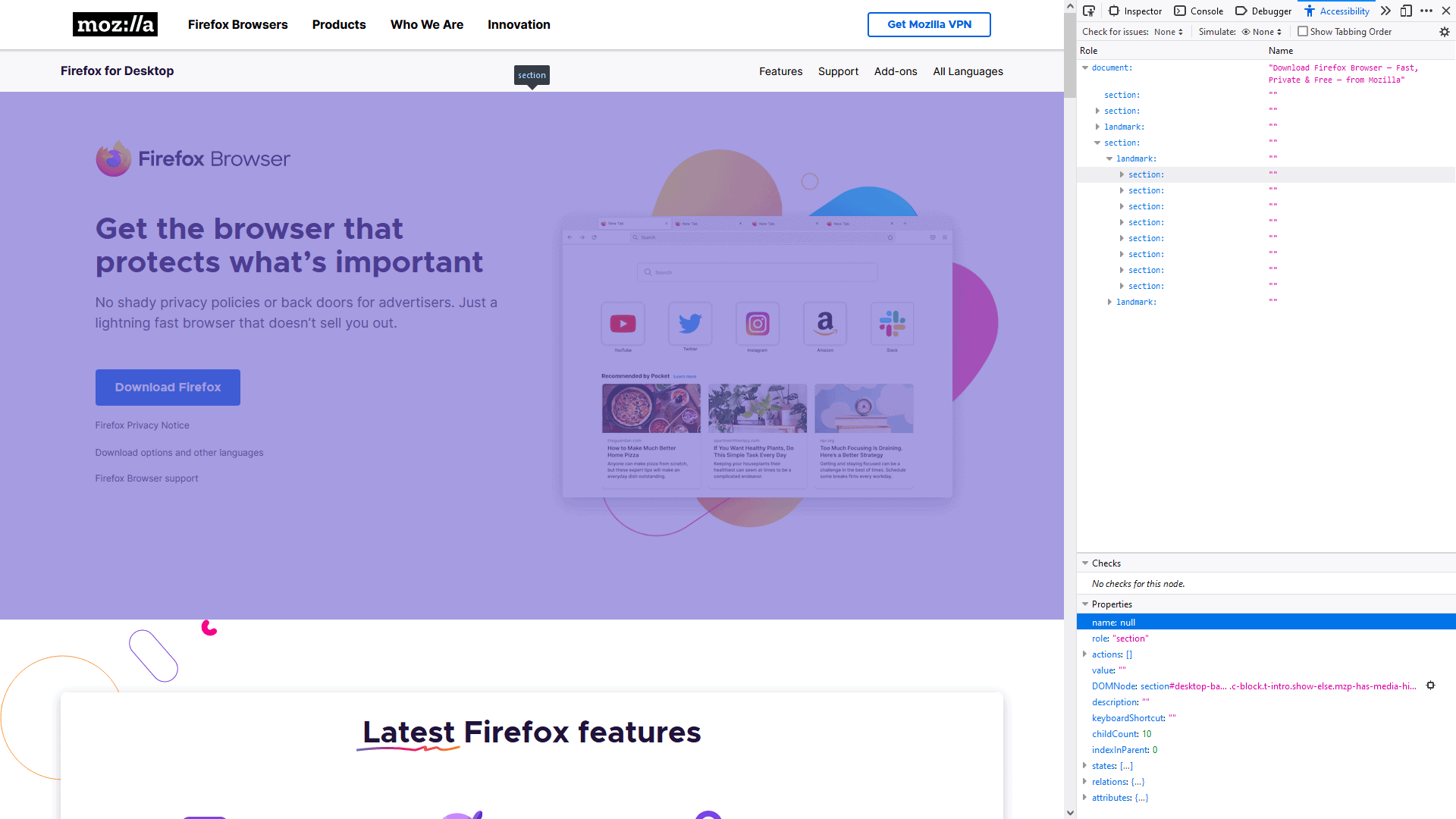Click the chevron showing more DevTools panels

1385,11
